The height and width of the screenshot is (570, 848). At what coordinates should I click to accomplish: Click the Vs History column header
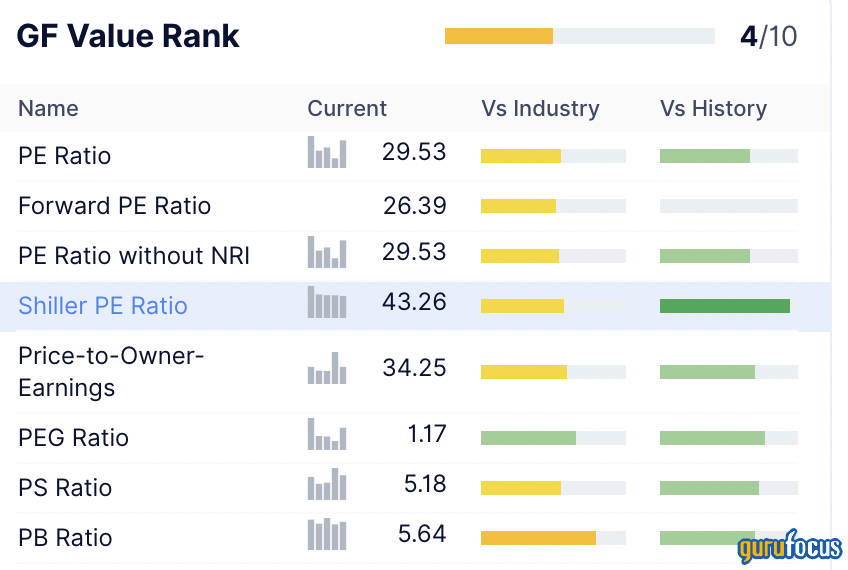click(713, 109)
